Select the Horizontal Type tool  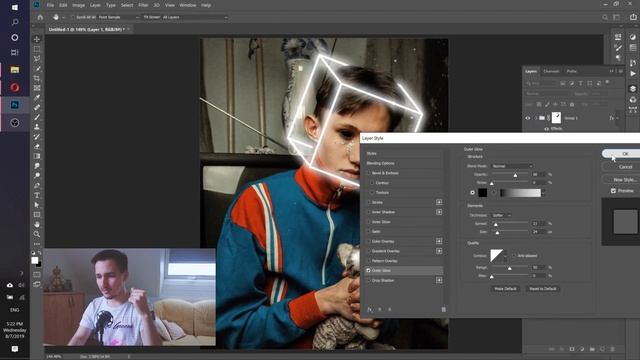coord(37,195)
